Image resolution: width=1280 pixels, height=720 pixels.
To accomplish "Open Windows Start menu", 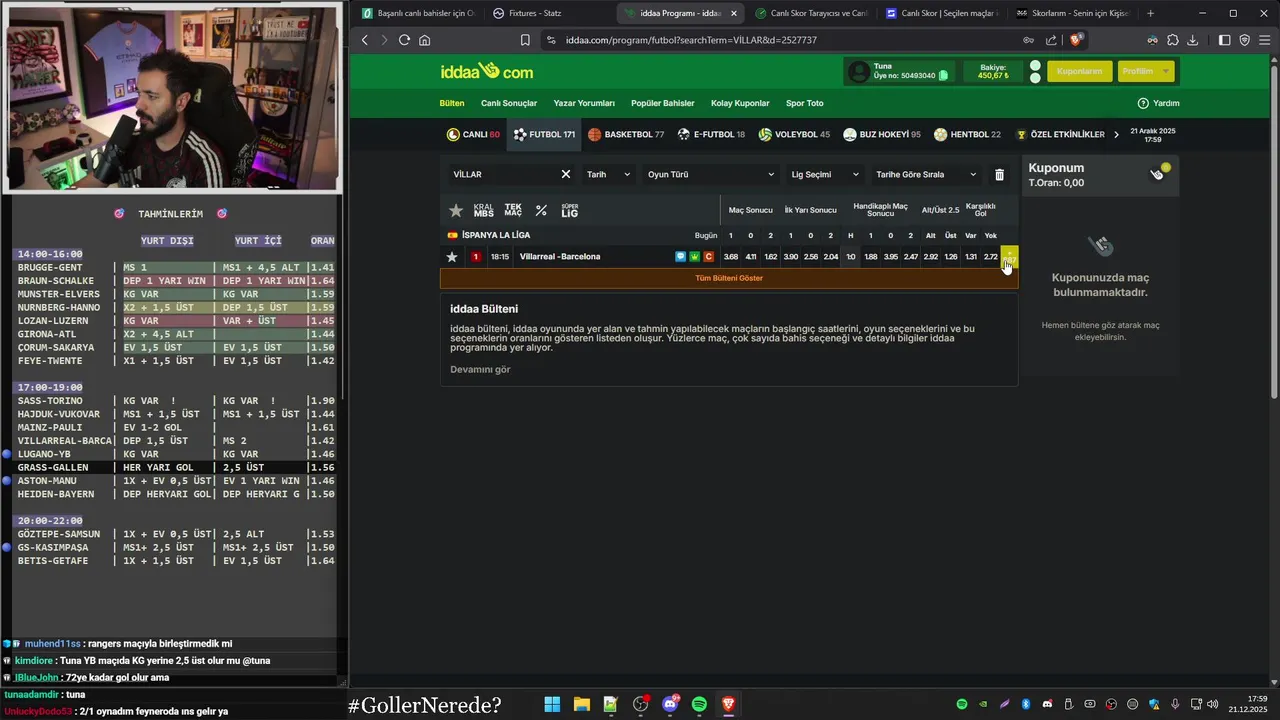I will pyautogui.click(x=552, y=705).
